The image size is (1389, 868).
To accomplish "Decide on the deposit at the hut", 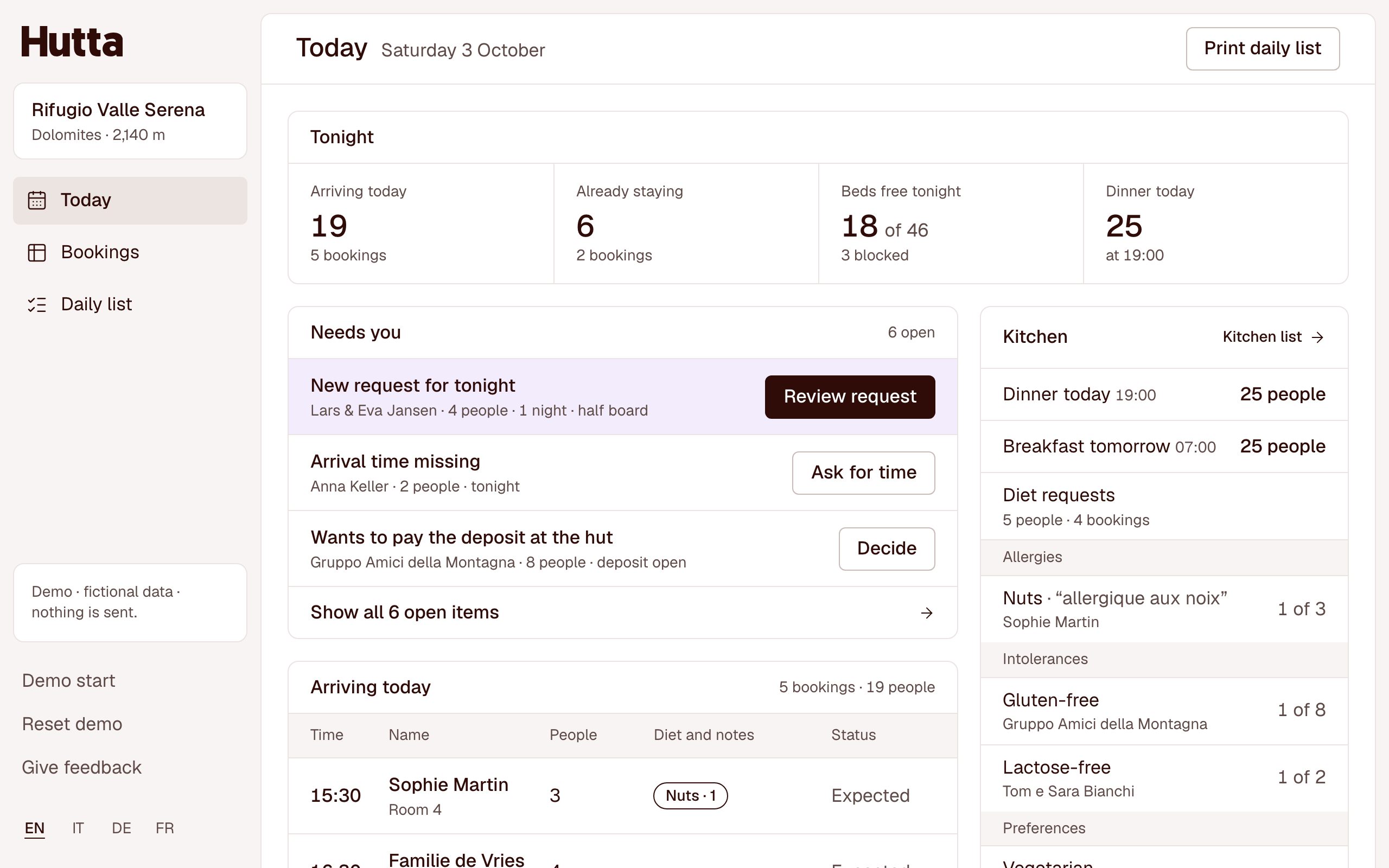I will point(886,549).
